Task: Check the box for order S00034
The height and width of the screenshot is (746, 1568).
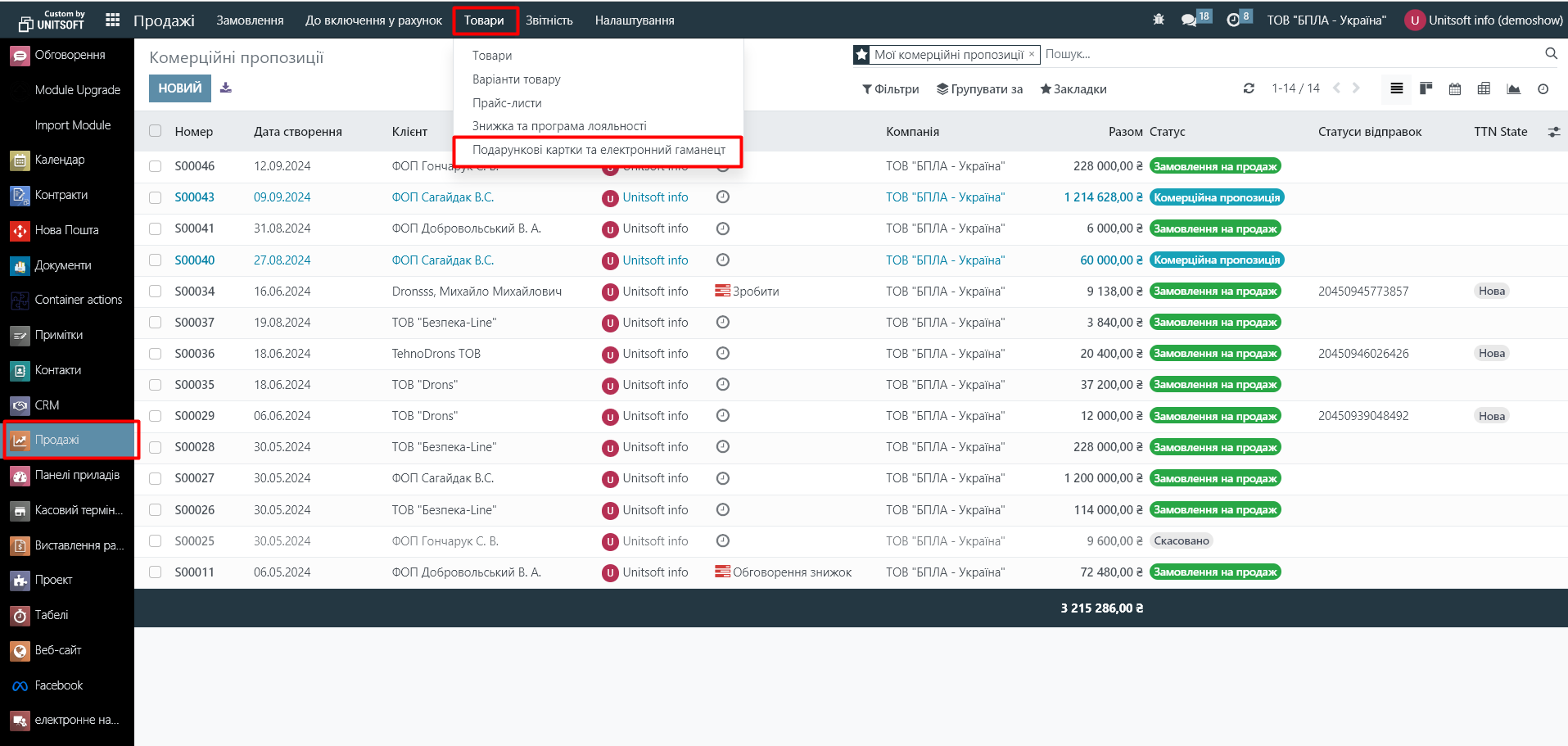Action: point(156,291)
